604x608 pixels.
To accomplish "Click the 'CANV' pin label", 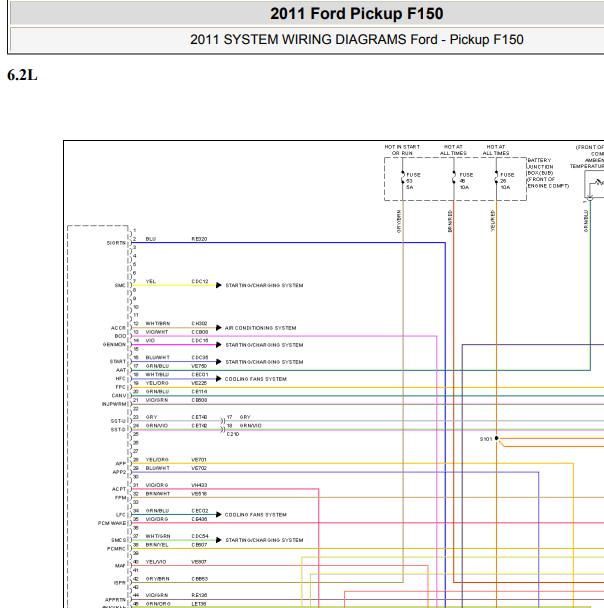I will (119, 396).
